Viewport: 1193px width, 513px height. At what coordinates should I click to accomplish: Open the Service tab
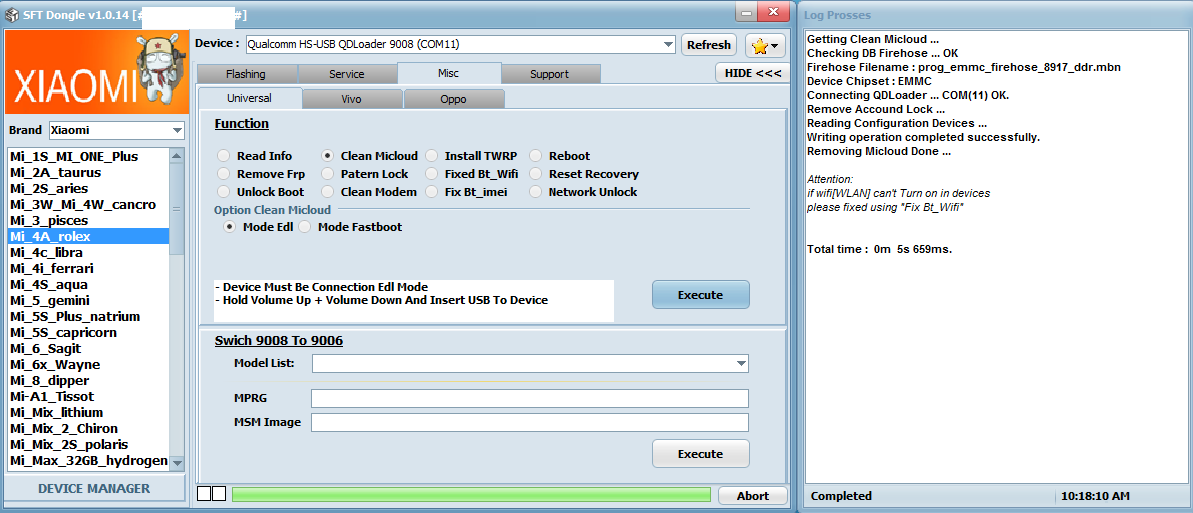point(347,74)
